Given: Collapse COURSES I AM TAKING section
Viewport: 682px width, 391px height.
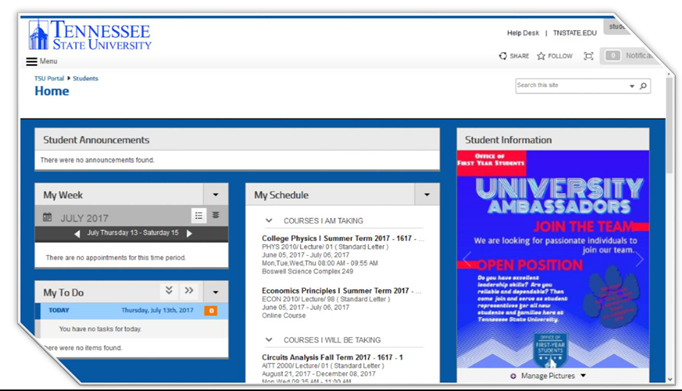Looking at the screenshot, I should [269, 221].
